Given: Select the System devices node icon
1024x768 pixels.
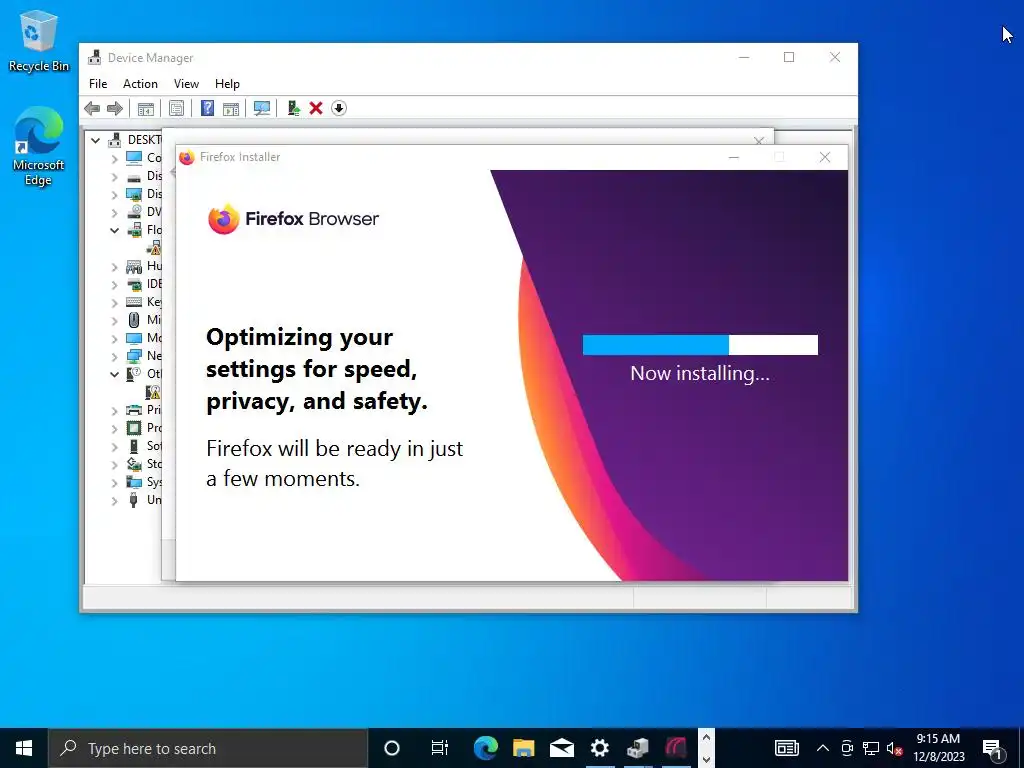Looking at the screenshot, I should point(134,482).
